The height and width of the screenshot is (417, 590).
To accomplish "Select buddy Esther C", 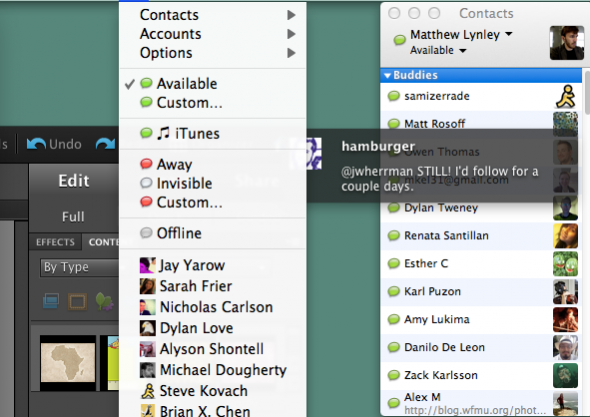I will [481, 264].
